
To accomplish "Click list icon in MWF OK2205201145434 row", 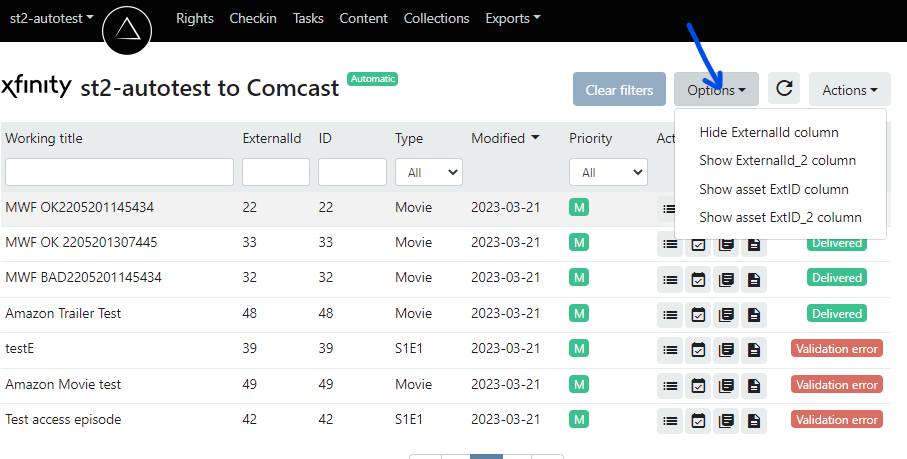I will [x=670, y=208].
